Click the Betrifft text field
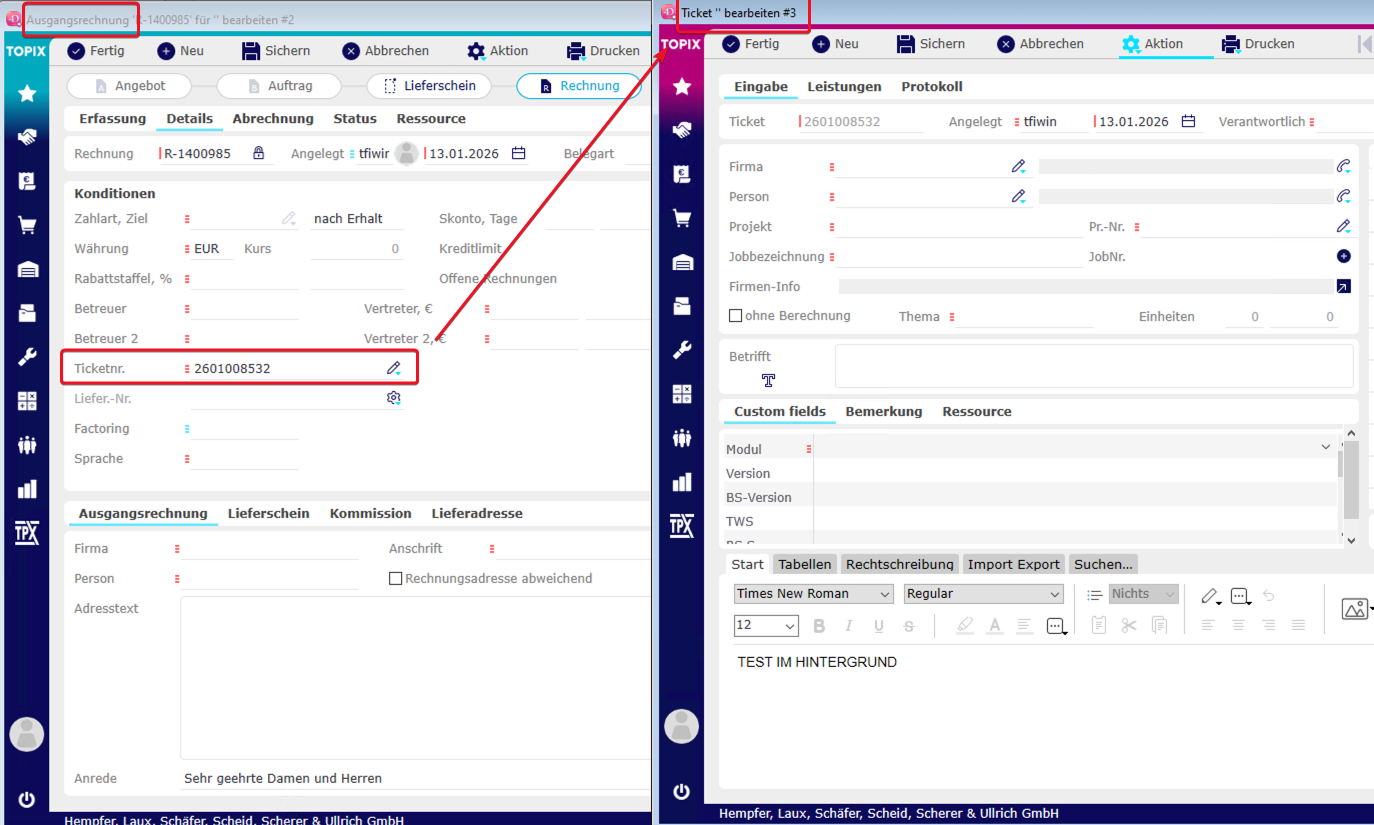1374x825 pixels. 1094,366
